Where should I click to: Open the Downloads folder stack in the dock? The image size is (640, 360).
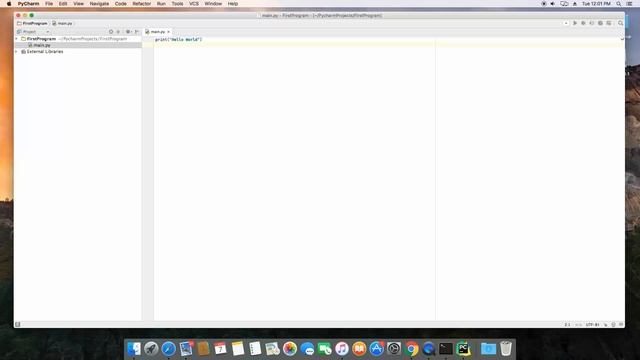(x=488, y=349)
